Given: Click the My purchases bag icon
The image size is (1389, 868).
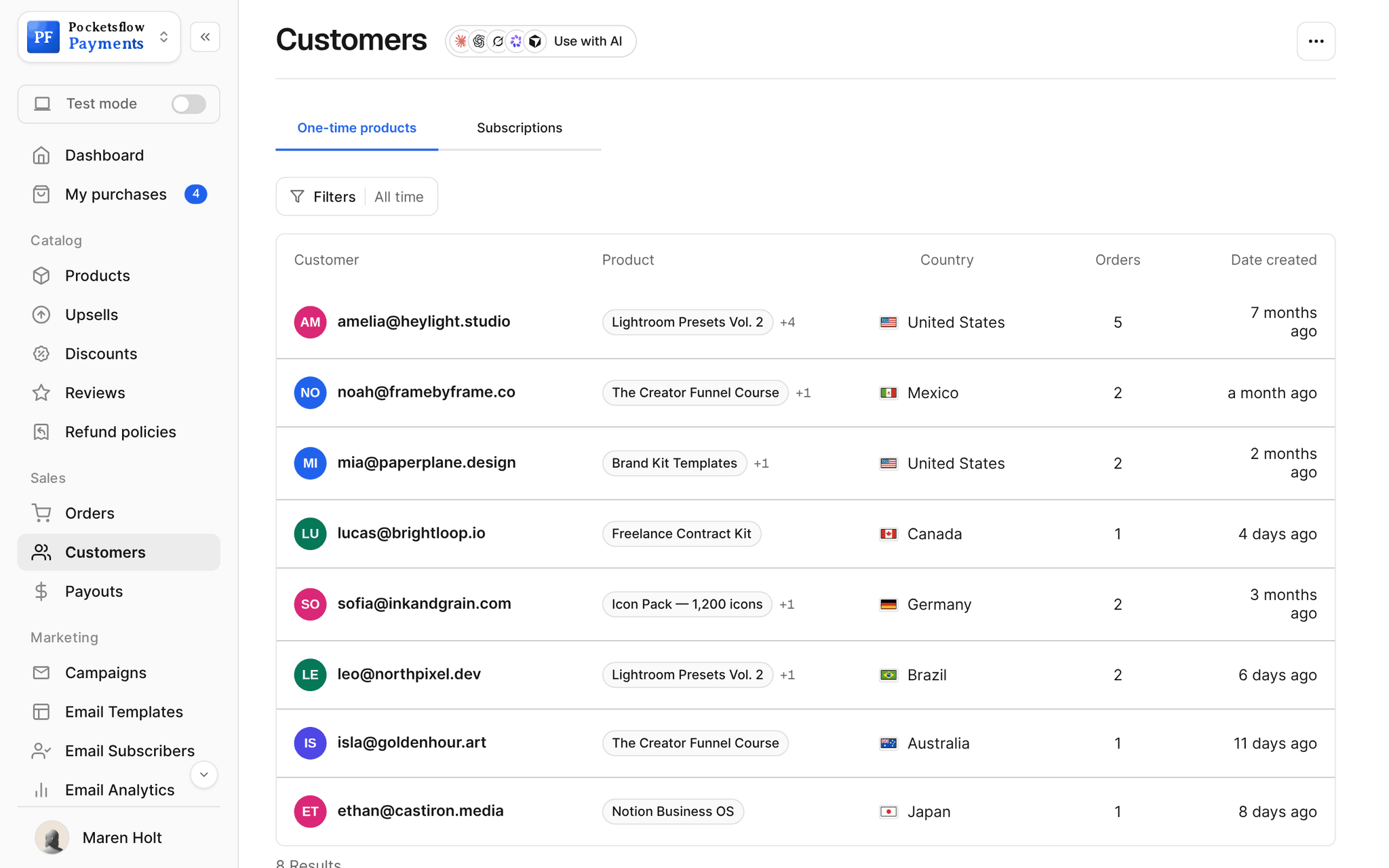Looking at the screenshot, I should point(41,195).
